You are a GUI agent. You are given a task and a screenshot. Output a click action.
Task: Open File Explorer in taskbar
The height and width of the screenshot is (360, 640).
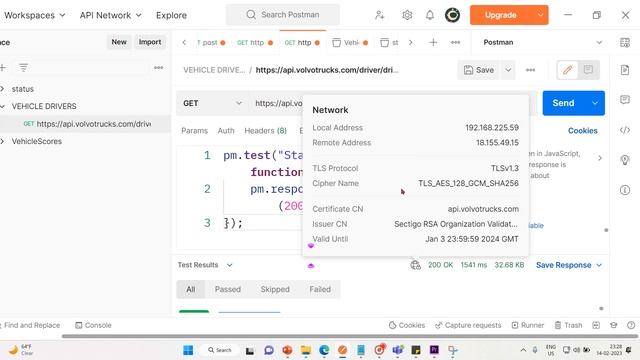pos(306,350)
